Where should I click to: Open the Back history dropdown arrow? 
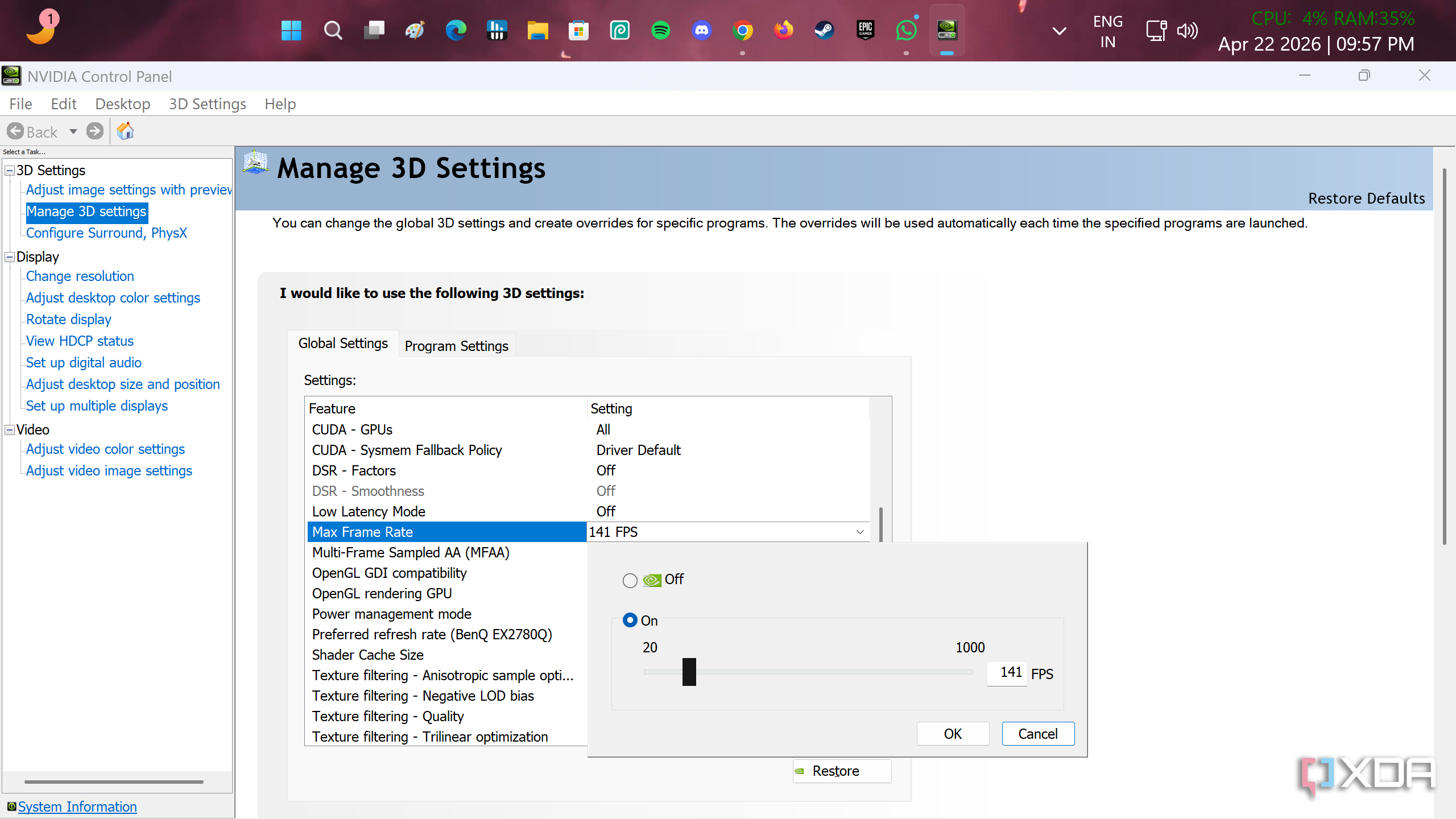pos(73,132)
